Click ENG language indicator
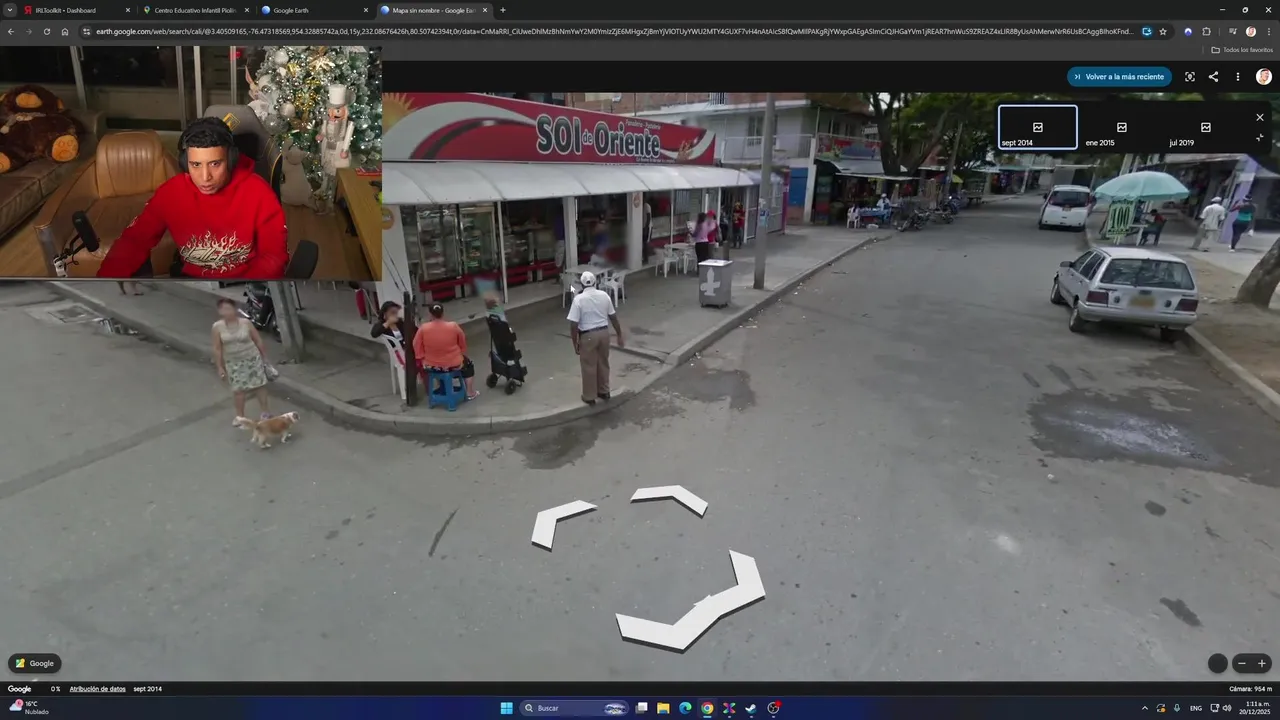Image resolution: width=1280 pixels, height=720 pixels. [1196, 708]
